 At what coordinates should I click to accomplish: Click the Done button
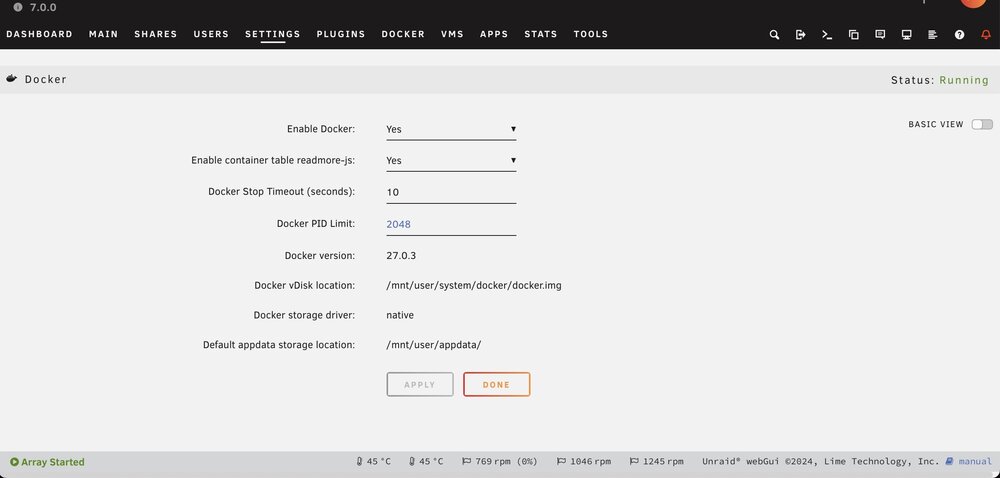click(x=496, y=384)
